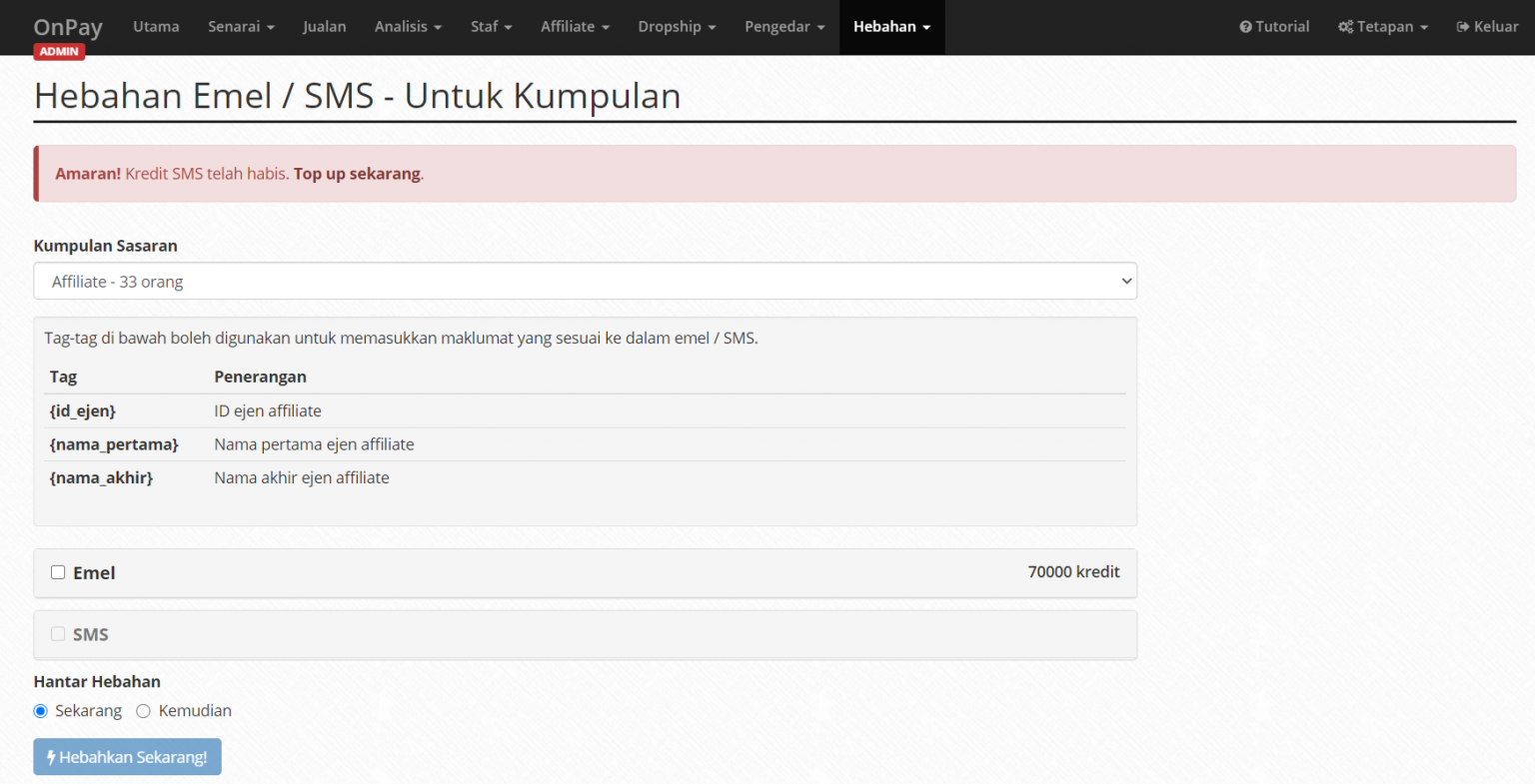
Task: Click the Top up sekarang link
Action: pos(356,173)
